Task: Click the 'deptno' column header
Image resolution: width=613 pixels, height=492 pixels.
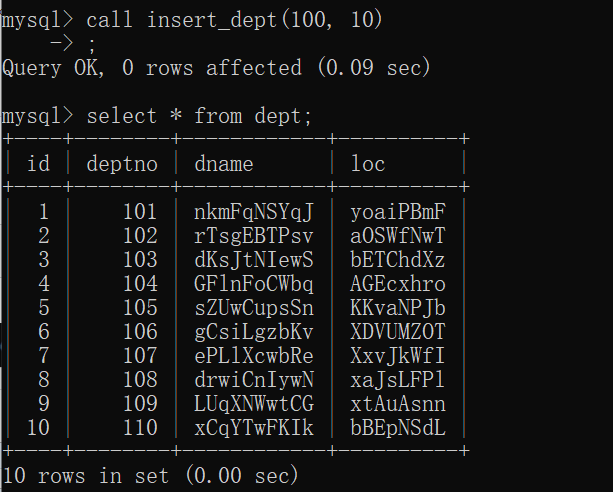Action: click(122, 163)
